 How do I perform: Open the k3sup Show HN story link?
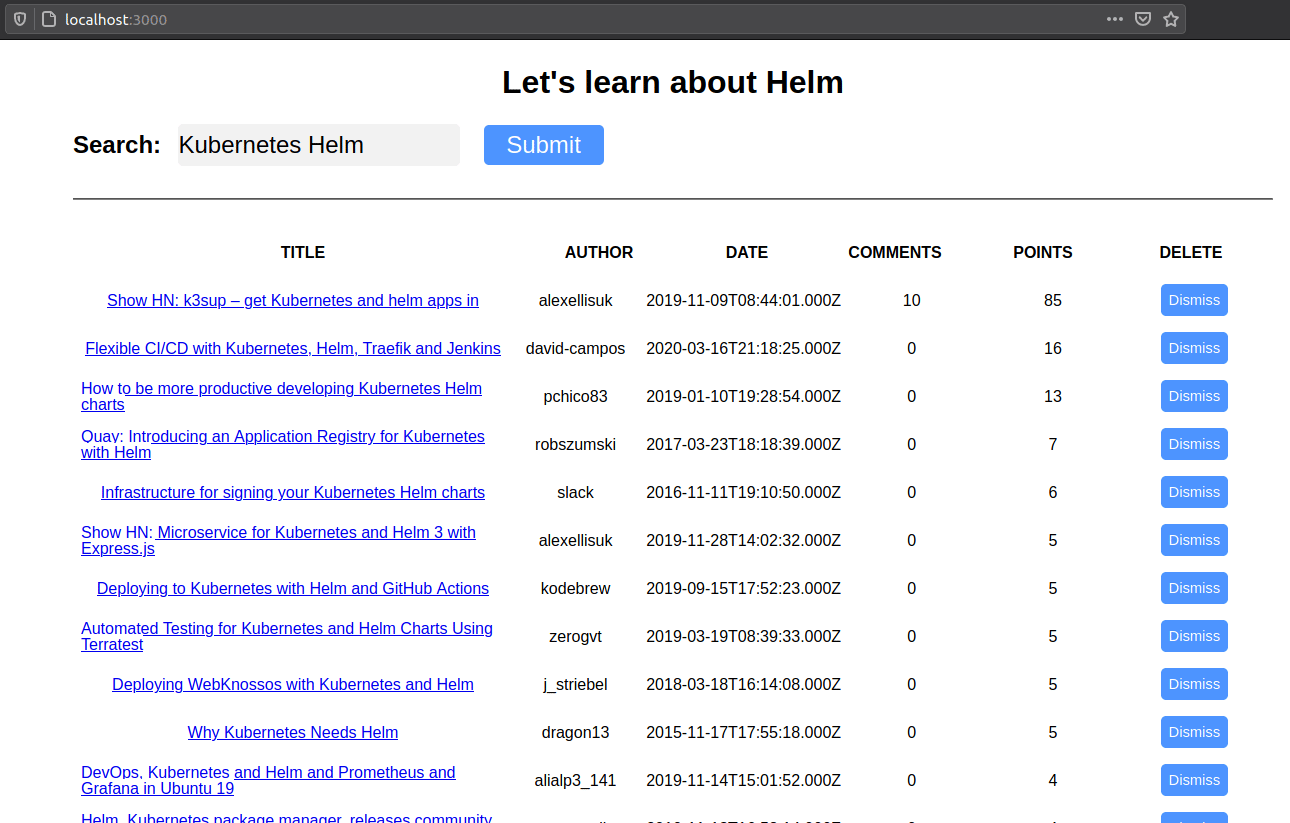pos(292,300)
